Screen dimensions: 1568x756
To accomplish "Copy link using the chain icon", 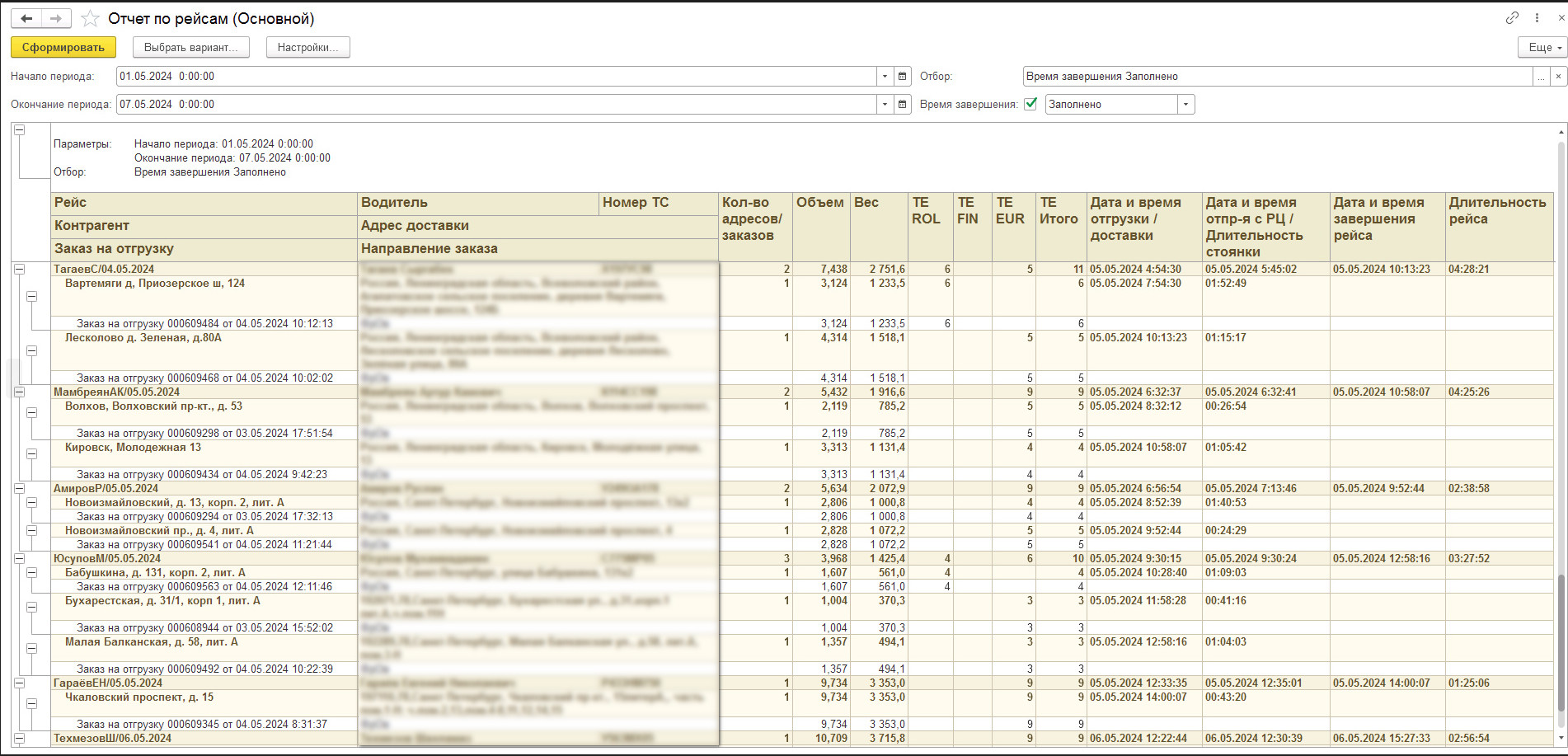I will click(1512, 17).
